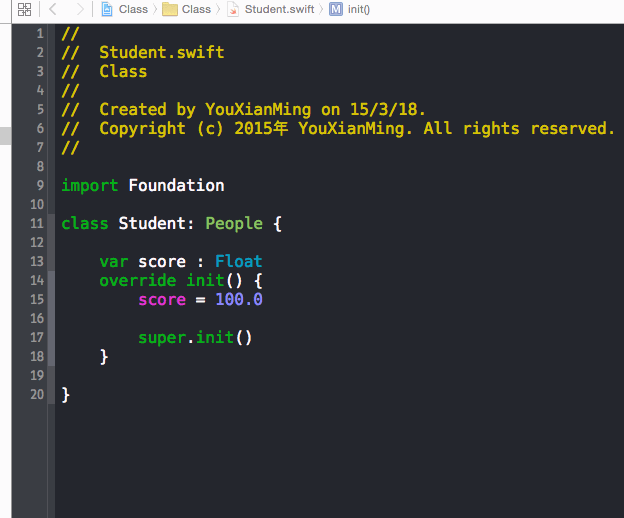Click the '100.0' literal value

click(x=239, y=299)
